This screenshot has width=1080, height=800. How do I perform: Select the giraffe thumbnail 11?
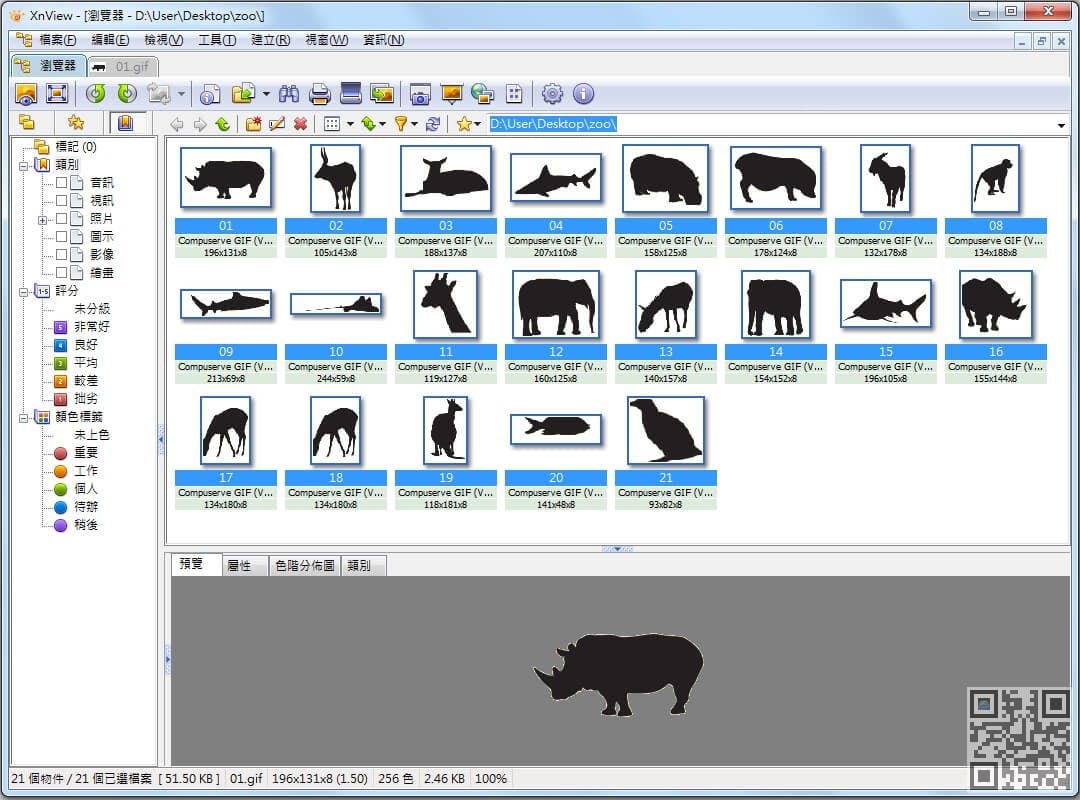(x=445, y=305)
